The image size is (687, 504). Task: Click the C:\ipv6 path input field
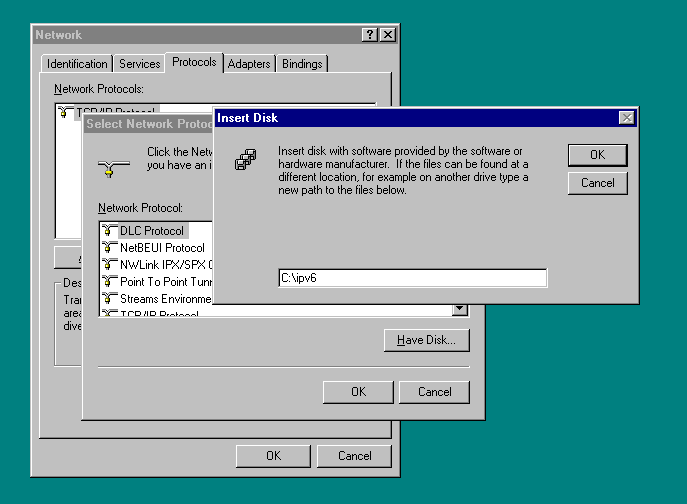(412, 278)
